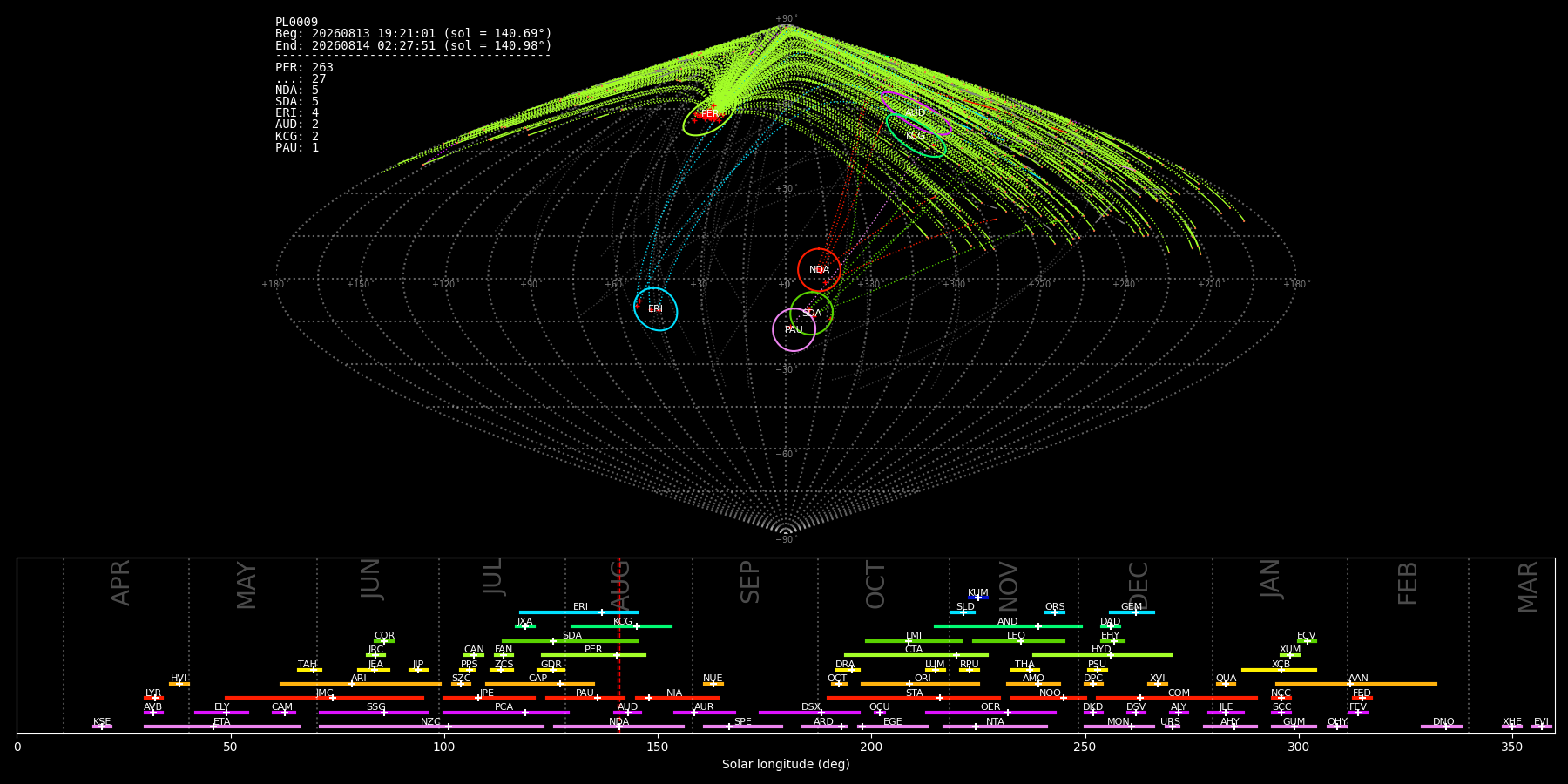Click the PER shower bar in timeline
The height and width of the screenshot is (784, 1568).
click(x=593, y=655)
